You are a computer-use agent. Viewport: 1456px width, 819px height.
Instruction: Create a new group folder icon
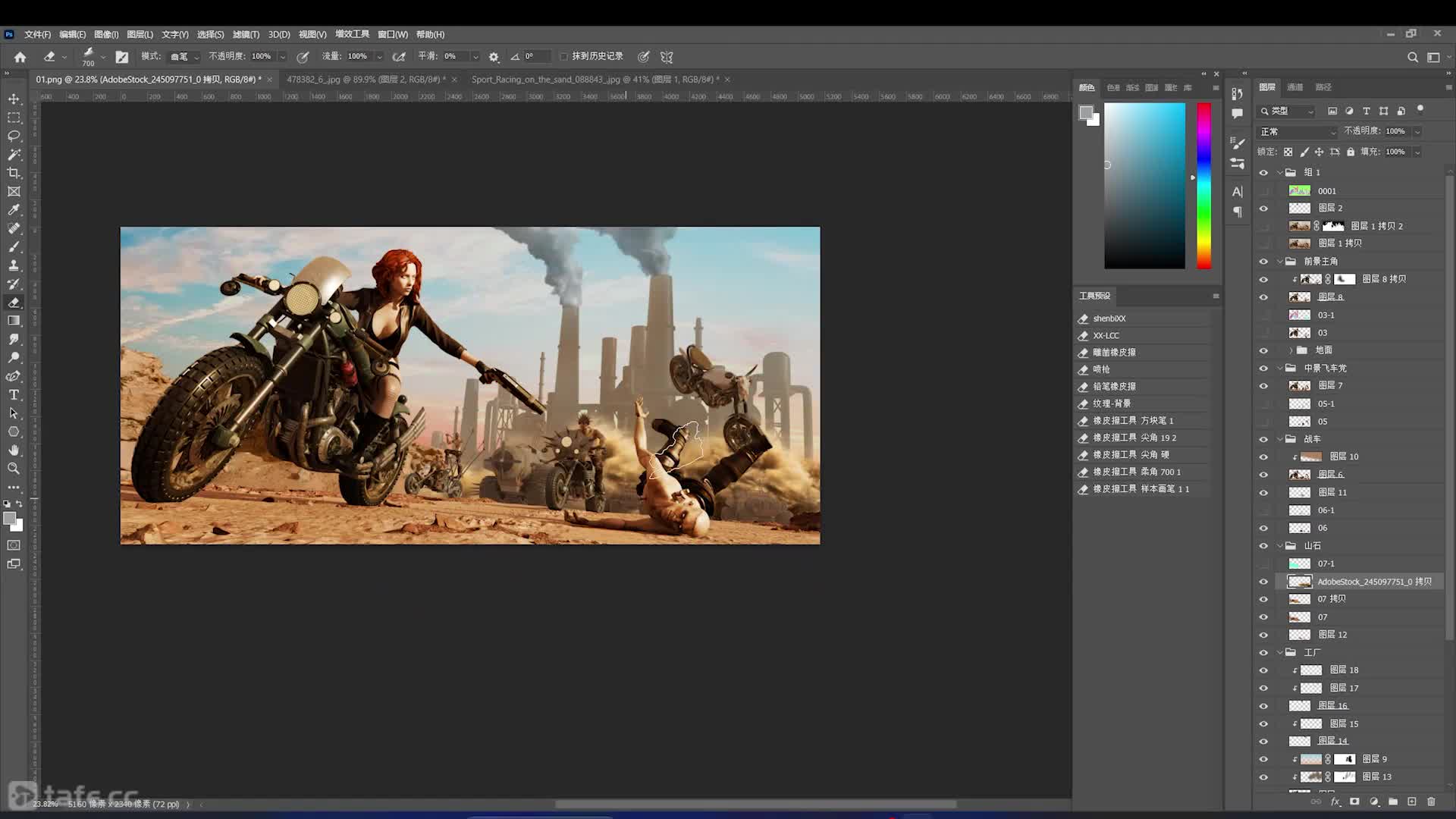[x=1393, y=802]
